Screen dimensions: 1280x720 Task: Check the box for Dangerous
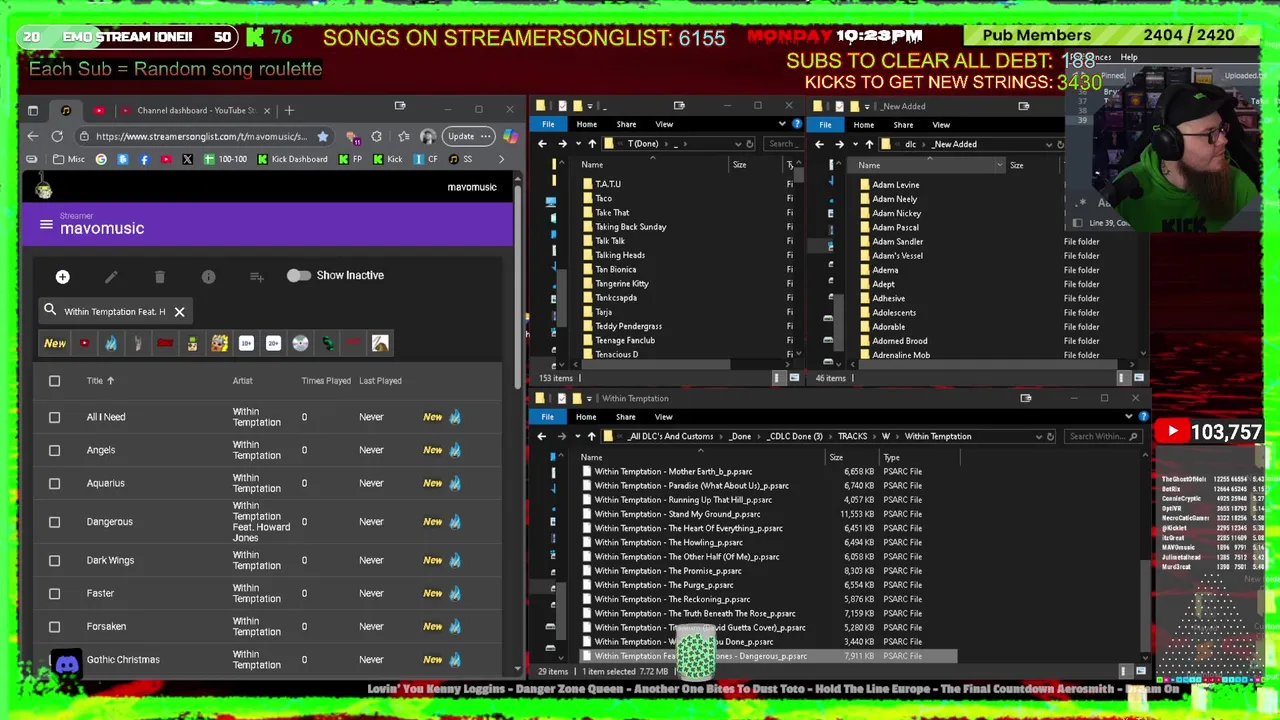[55, 522]
